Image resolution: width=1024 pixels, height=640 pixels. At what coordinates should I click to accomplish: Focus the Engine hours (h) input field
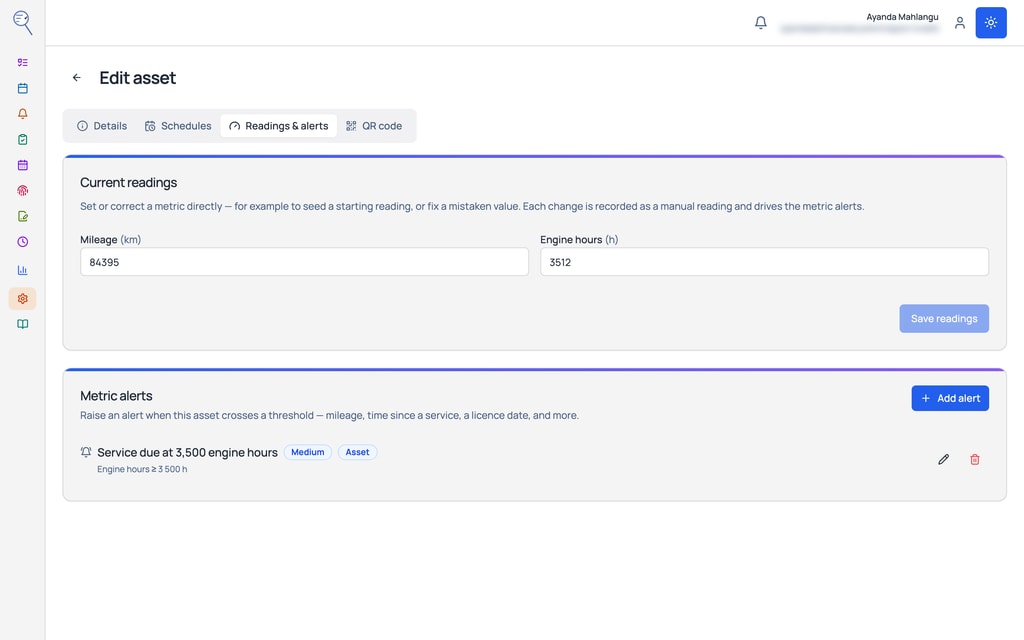[764, 262]
